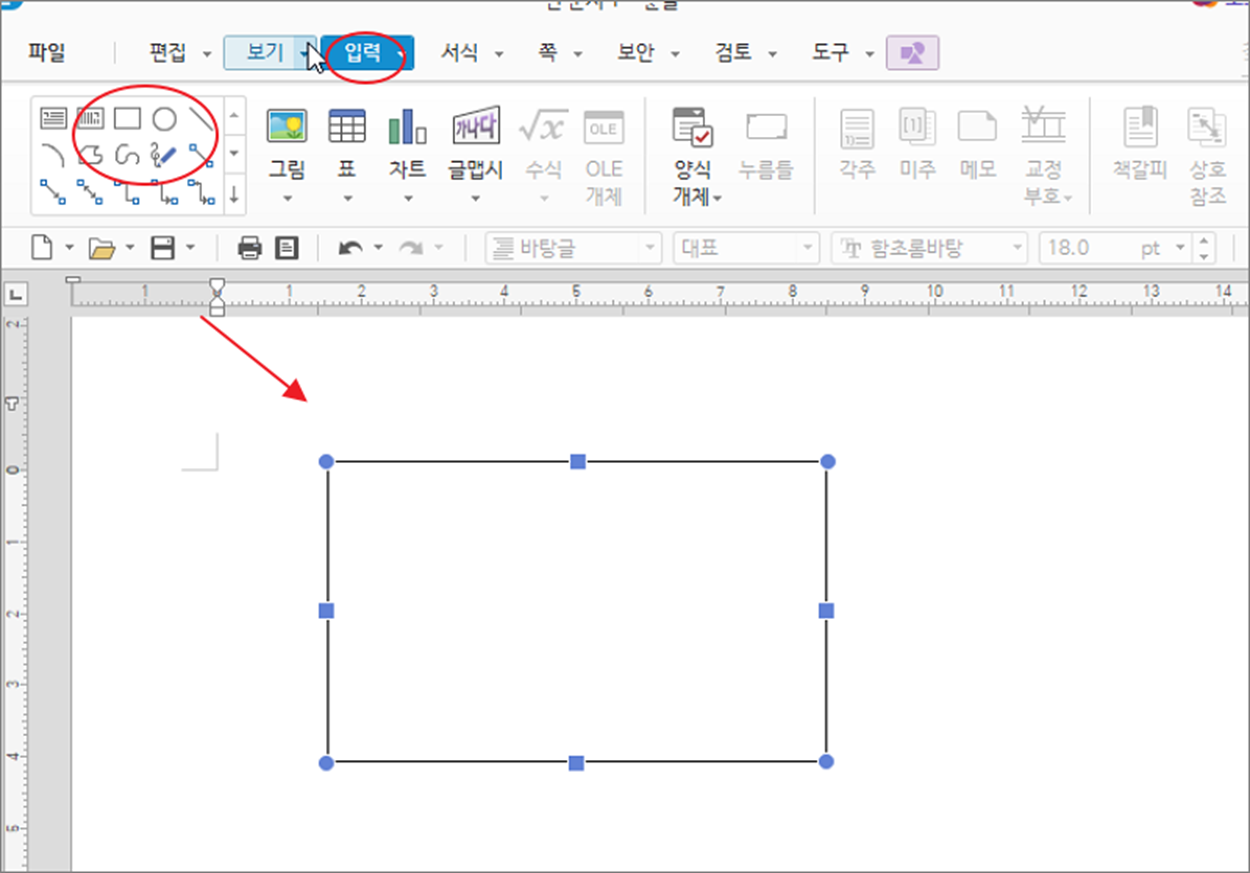Click the 책갈피 bookmark icon
The width and height of the screenshot is (1250, 873).
pyautogui.click(x=1141, y=127)
